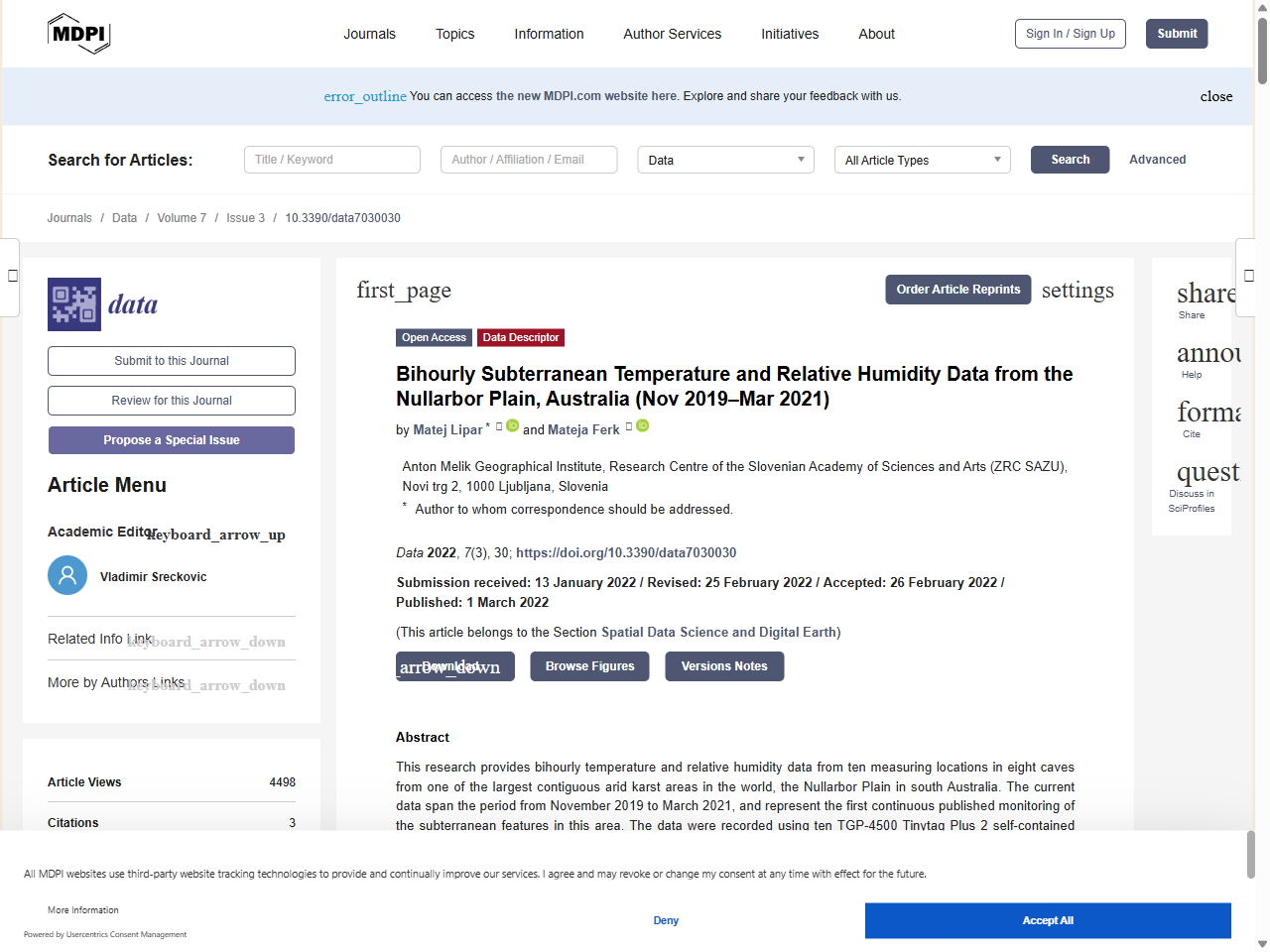Screen dimensions: 1270x952
Task: Open Mateja Ferk's ORCID icon
Action: tap(642, 426)
